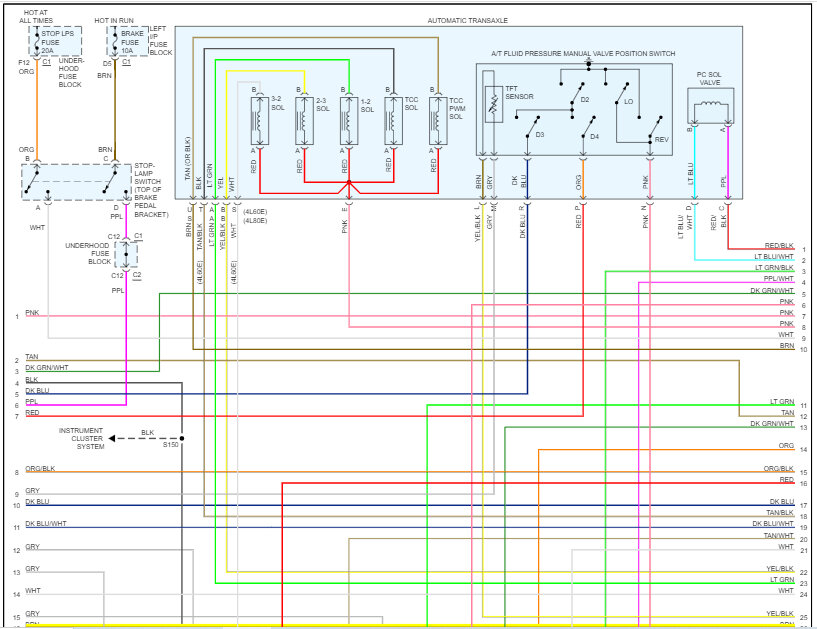Select the PPL/WHT label at right terminal 4
Viewport: 817px width, 629px height.
tap(778, 279)
